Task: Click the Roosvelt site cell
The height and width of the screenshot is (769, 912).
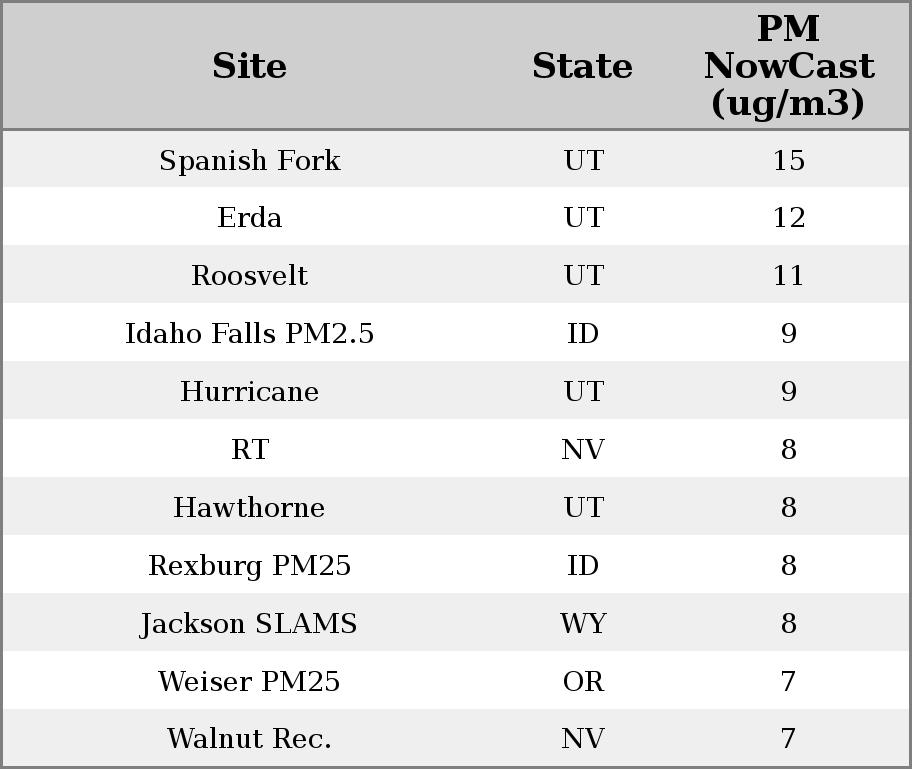Action: point(249,276)
